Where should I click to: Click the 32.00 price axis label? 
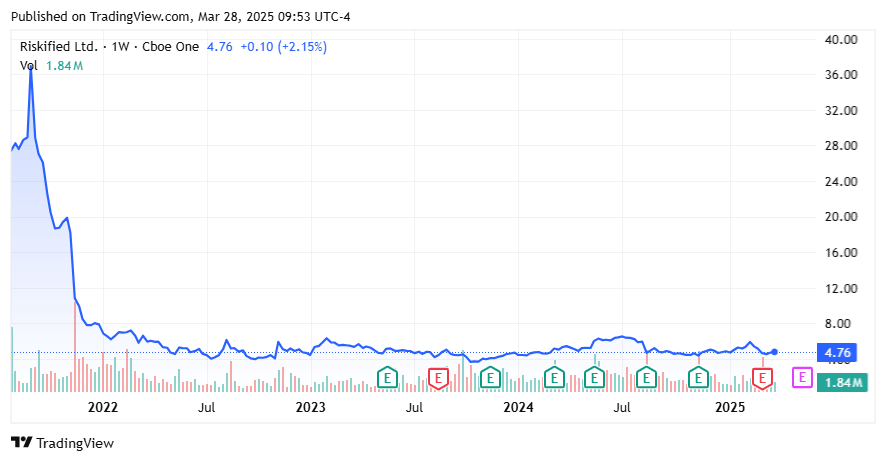(x=841, y=110)
